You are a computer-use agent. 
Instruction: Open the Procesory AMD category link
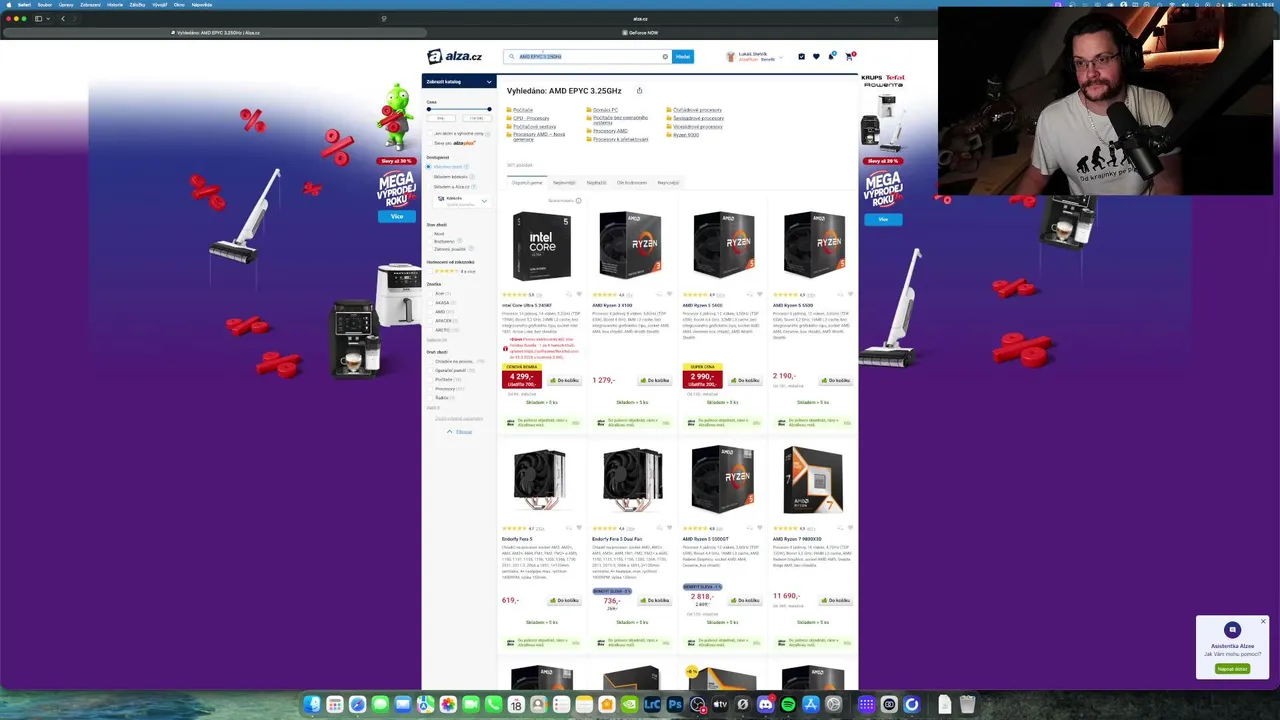[609, 131]
